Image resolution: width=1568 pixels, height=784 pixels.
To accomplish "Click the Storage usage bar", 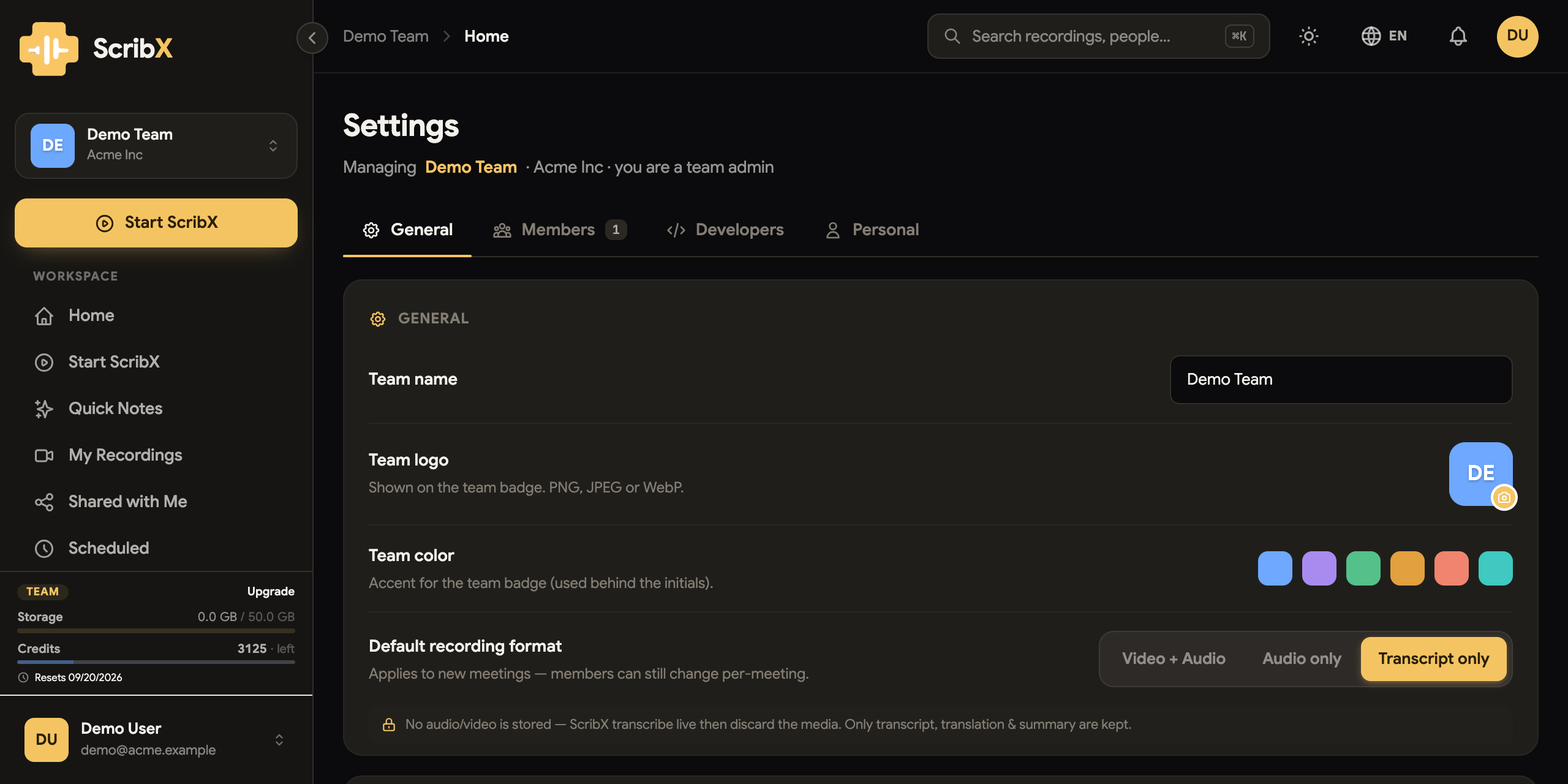I will pyautogui.click(x=156, y=630).
